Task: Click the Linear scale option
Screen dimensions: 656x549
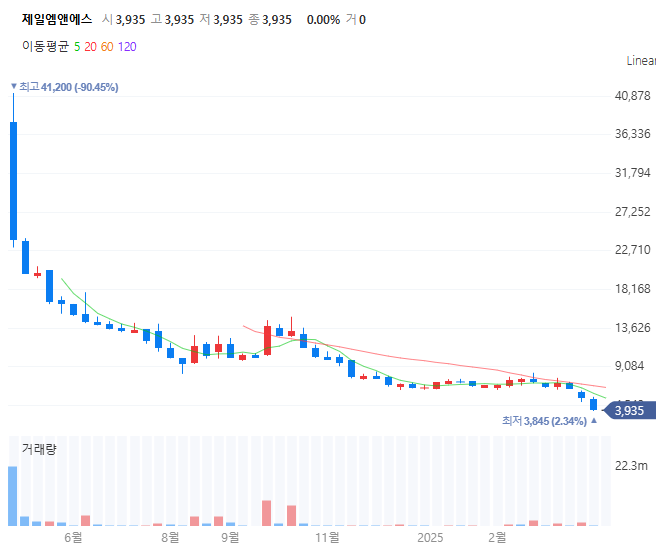Action: (x=641, y=61)
